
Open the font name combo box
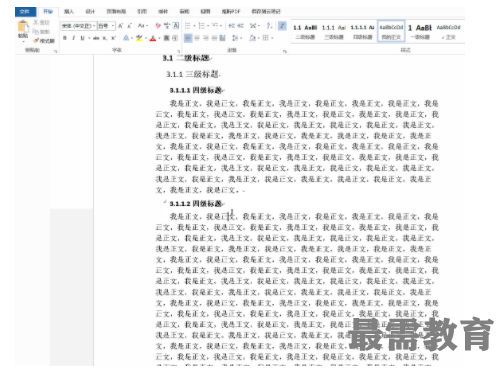click(x=78, y=26)
